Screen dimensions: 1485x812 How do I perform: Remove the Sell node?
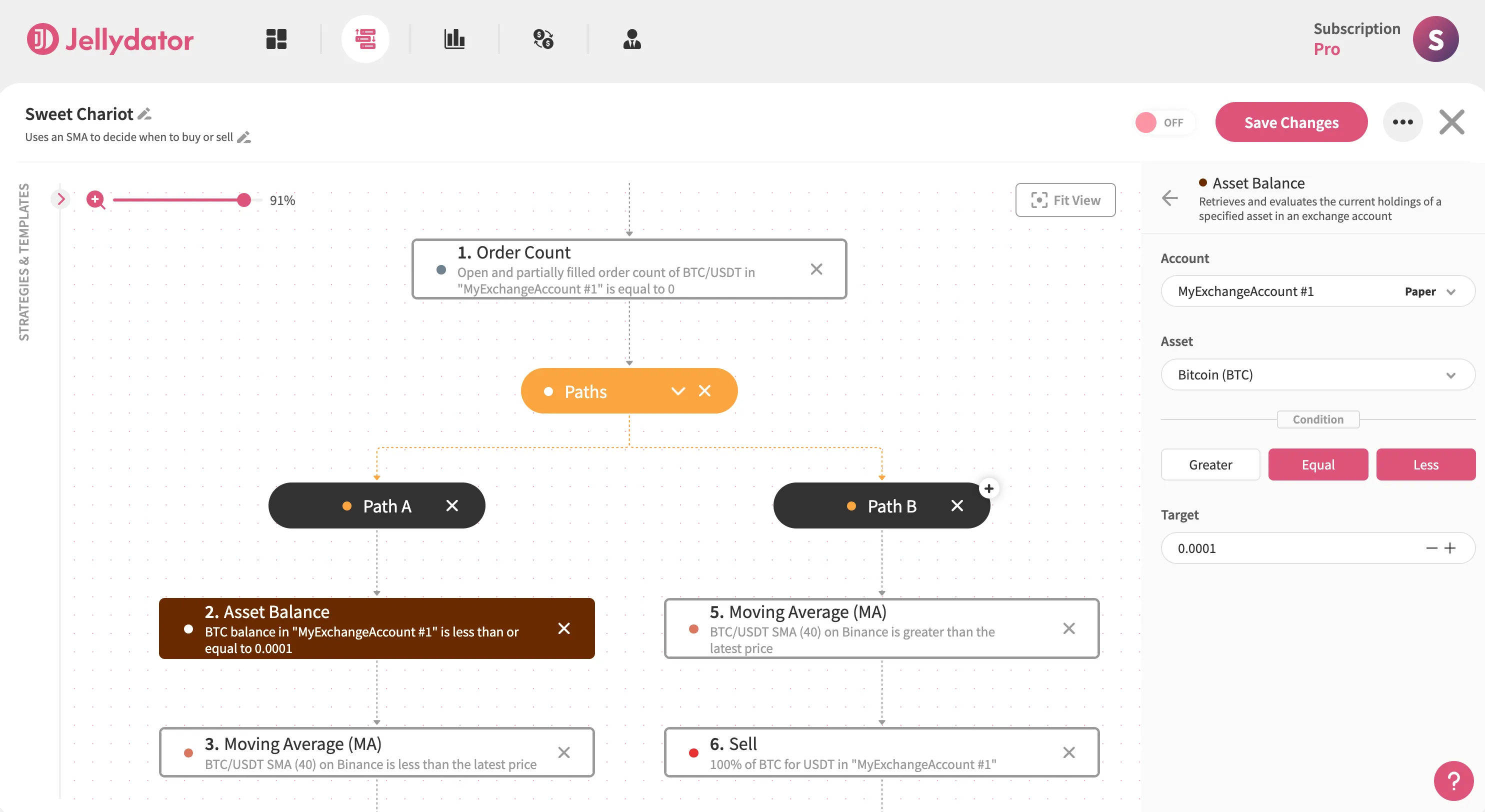click(1069, 752)
